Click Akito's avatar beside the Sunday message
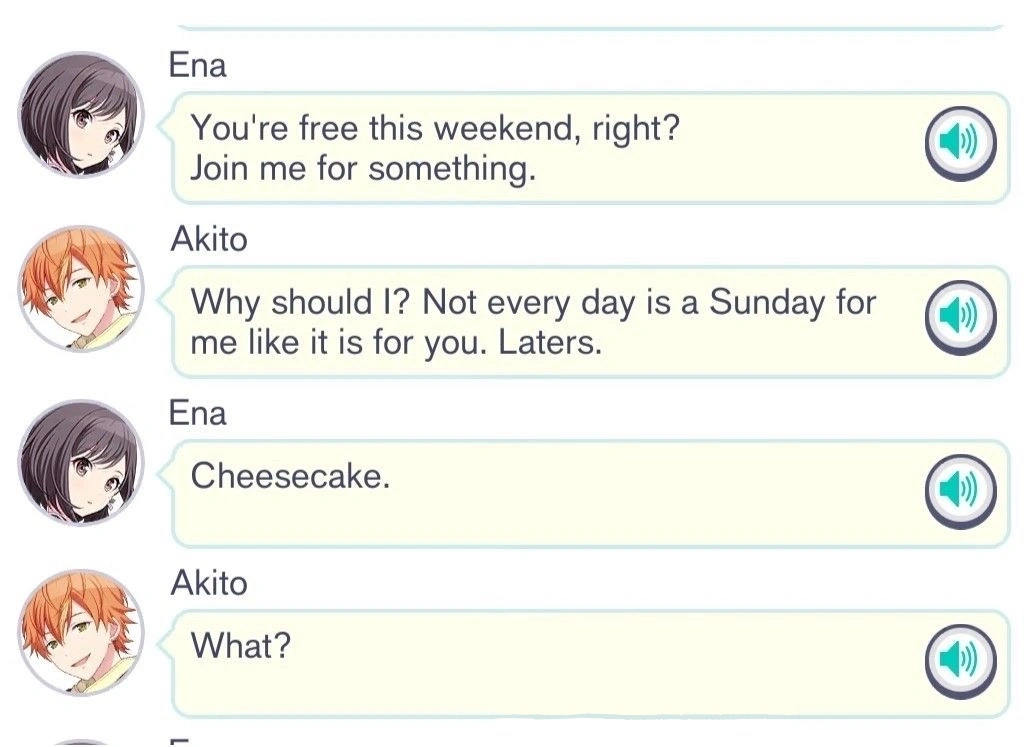The width and height of the screenshot is (1028, 747). pyautogui.click(x=81, y=290)
